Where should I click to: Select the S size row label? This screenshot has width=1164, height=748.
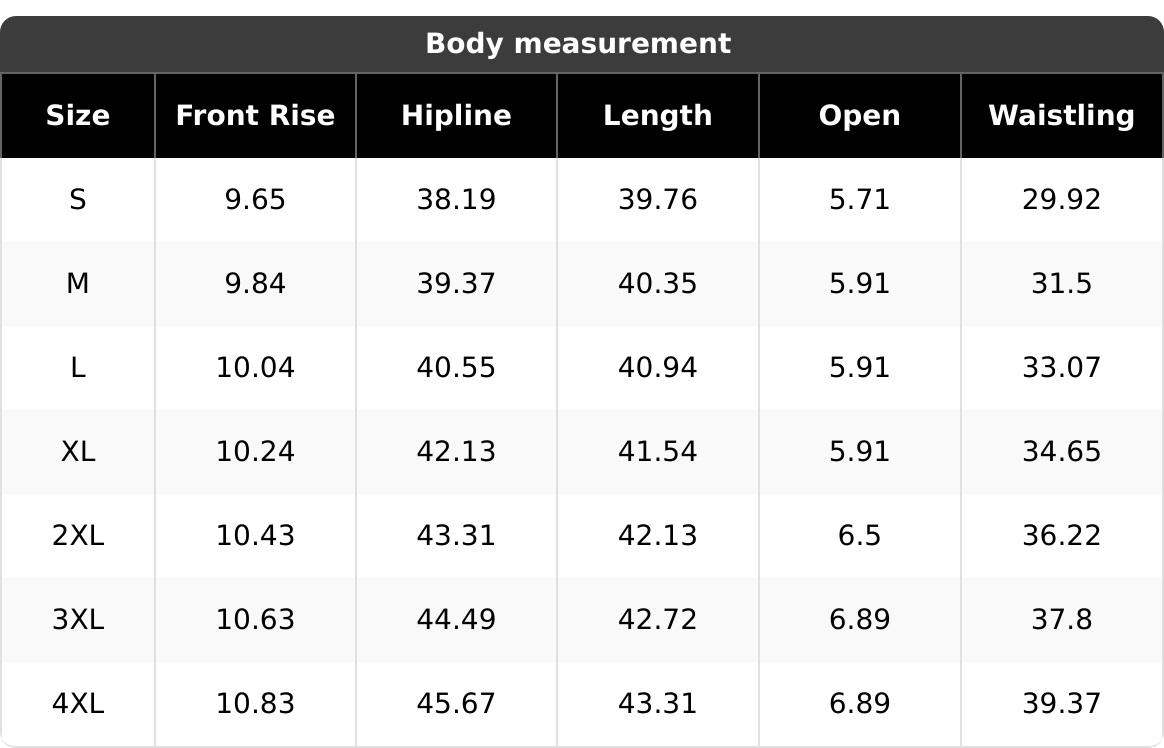pos(78,200)
